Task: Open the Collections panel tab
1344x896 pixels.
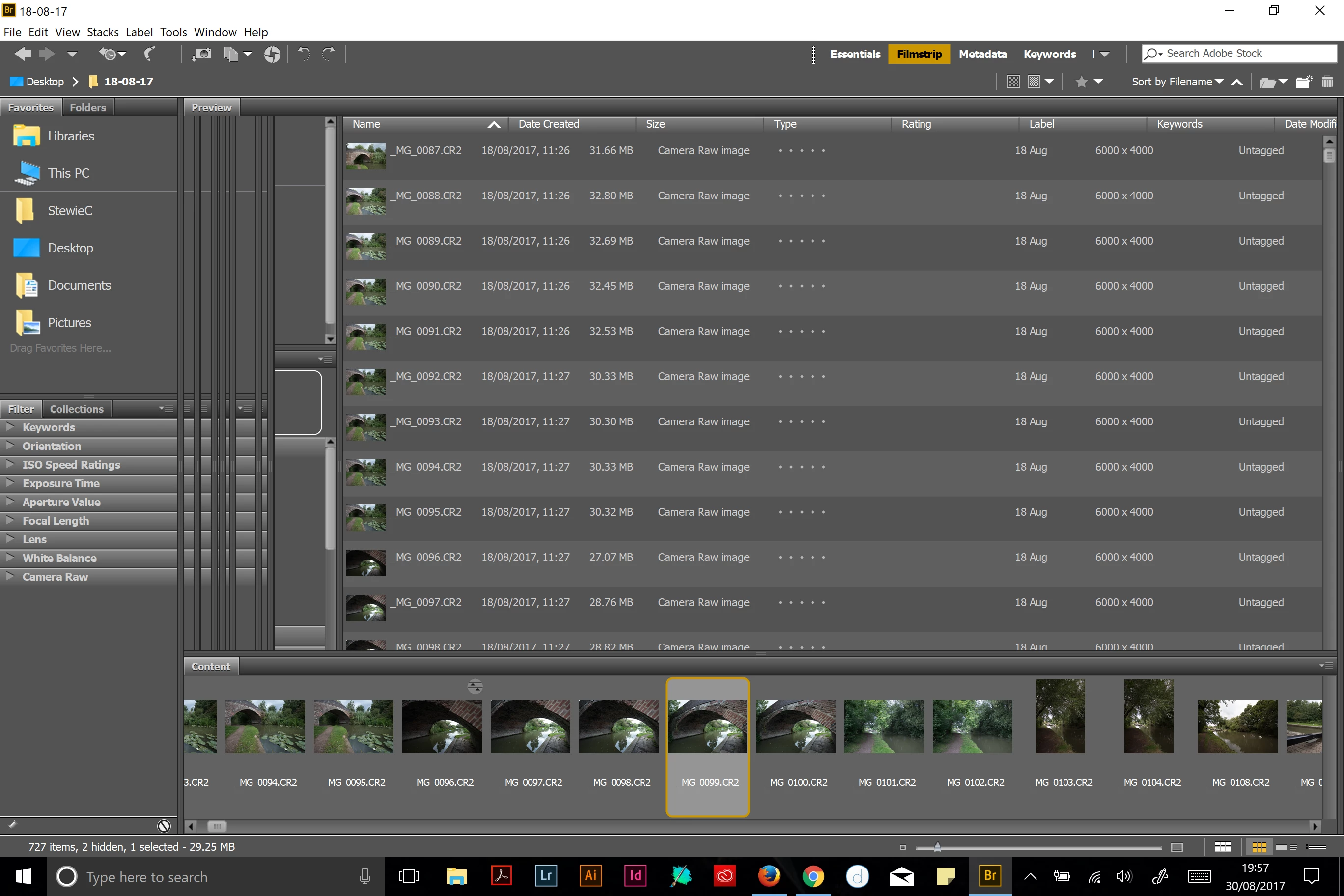Action: (x=77, y=409)
